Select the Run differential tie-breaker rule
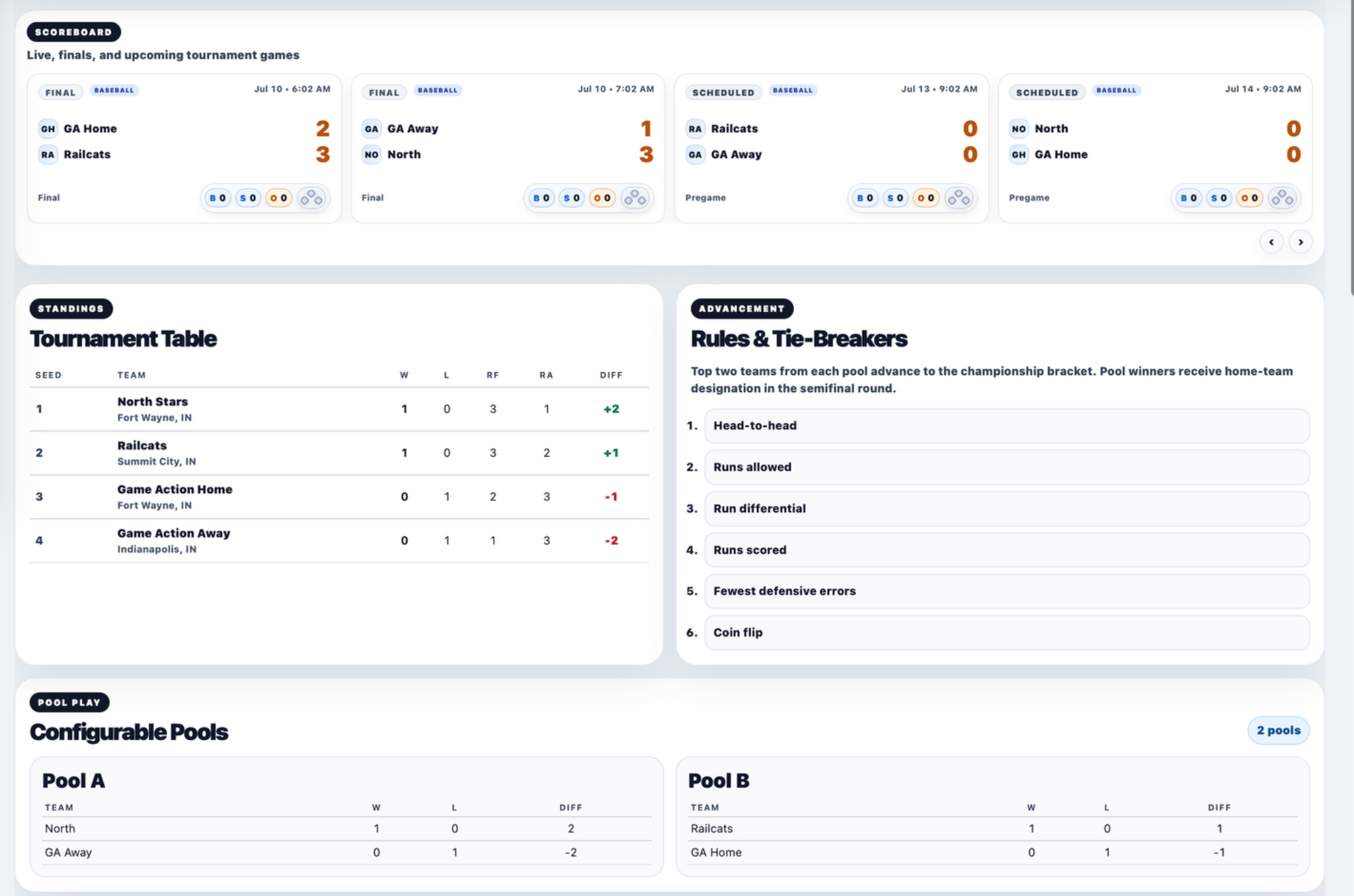Image resolution: width=1354 pixels, height=896 pixels. 1007,509
